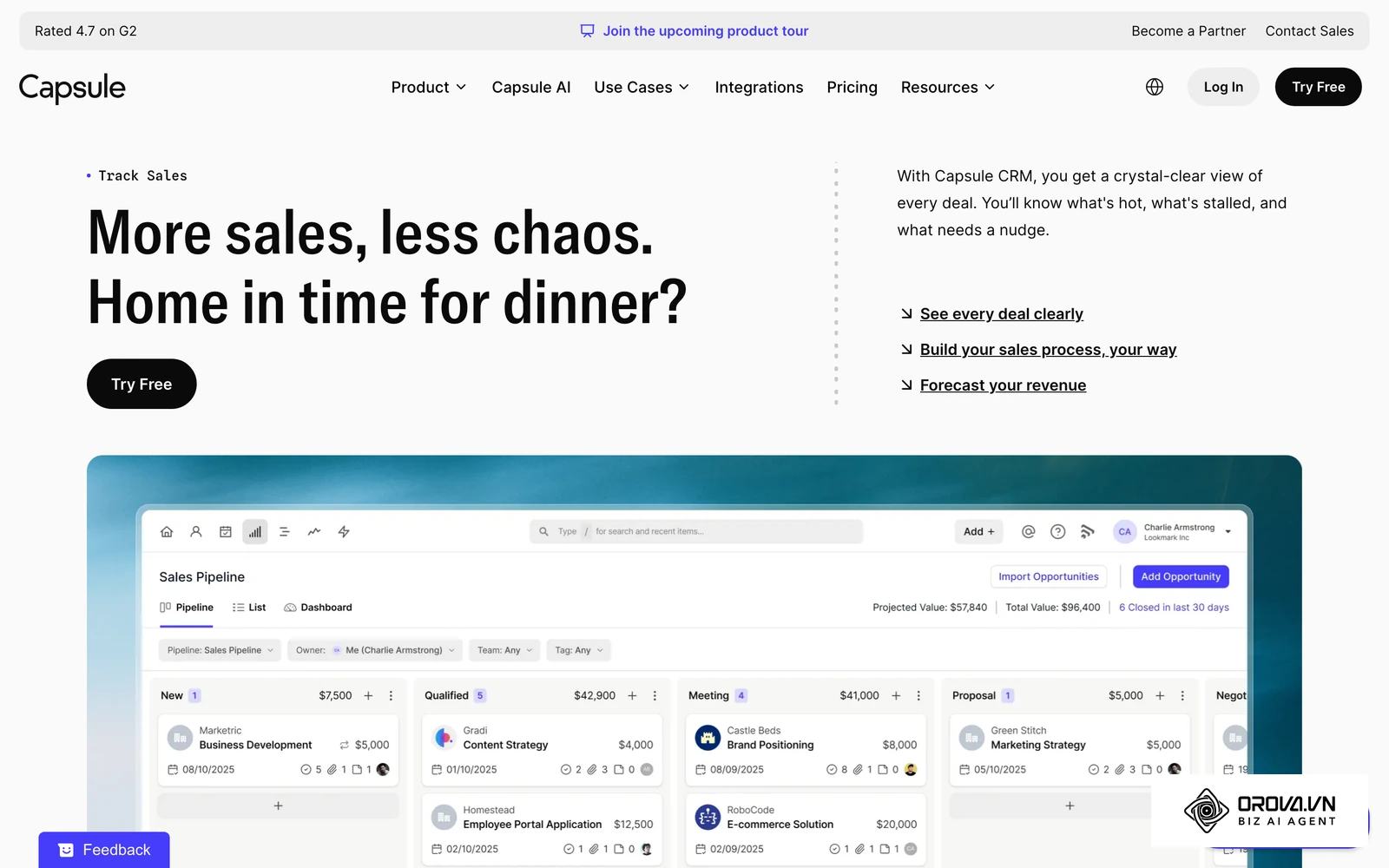Open Capsule AI in the navigation
The image size is (1389, 868).
point(531,87)
